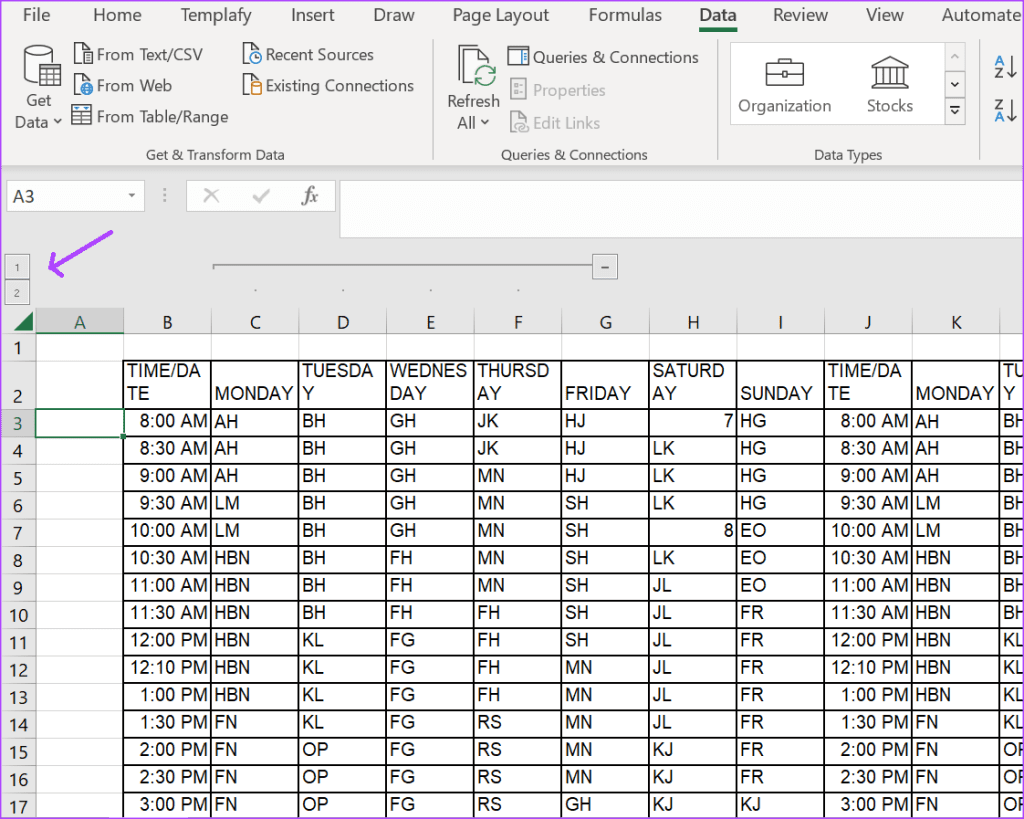Select From Web data source
Screen dimensions: 1024x819
point(122,86)
